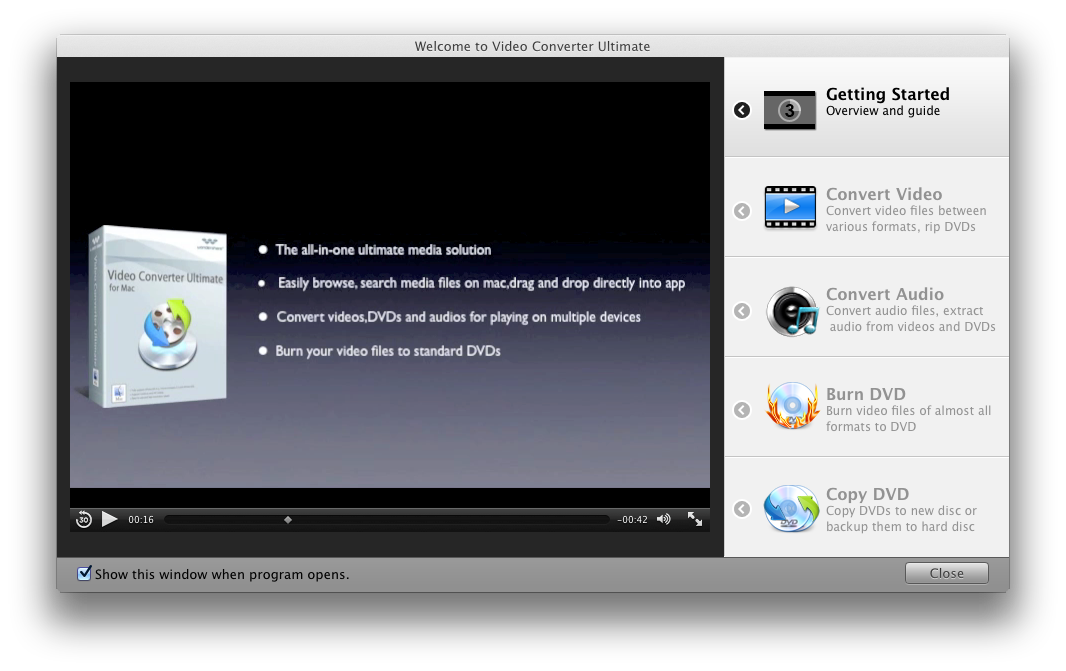This screenshot has height=671, width=1066.
Task: Click the 30-second rewind icon
Action: tap(83, 519)
